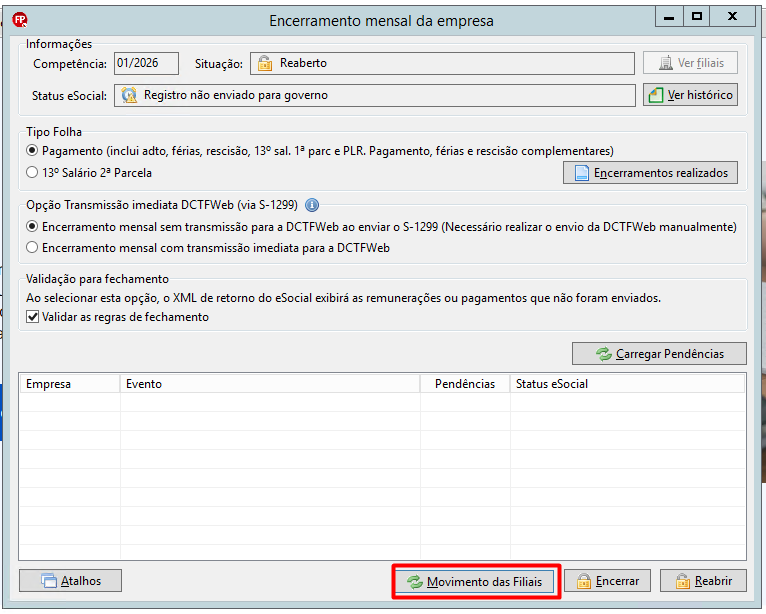Open Ver histórico
Image resolution: width=766 pixels, height=614 pixels.
tap(690, 95)
